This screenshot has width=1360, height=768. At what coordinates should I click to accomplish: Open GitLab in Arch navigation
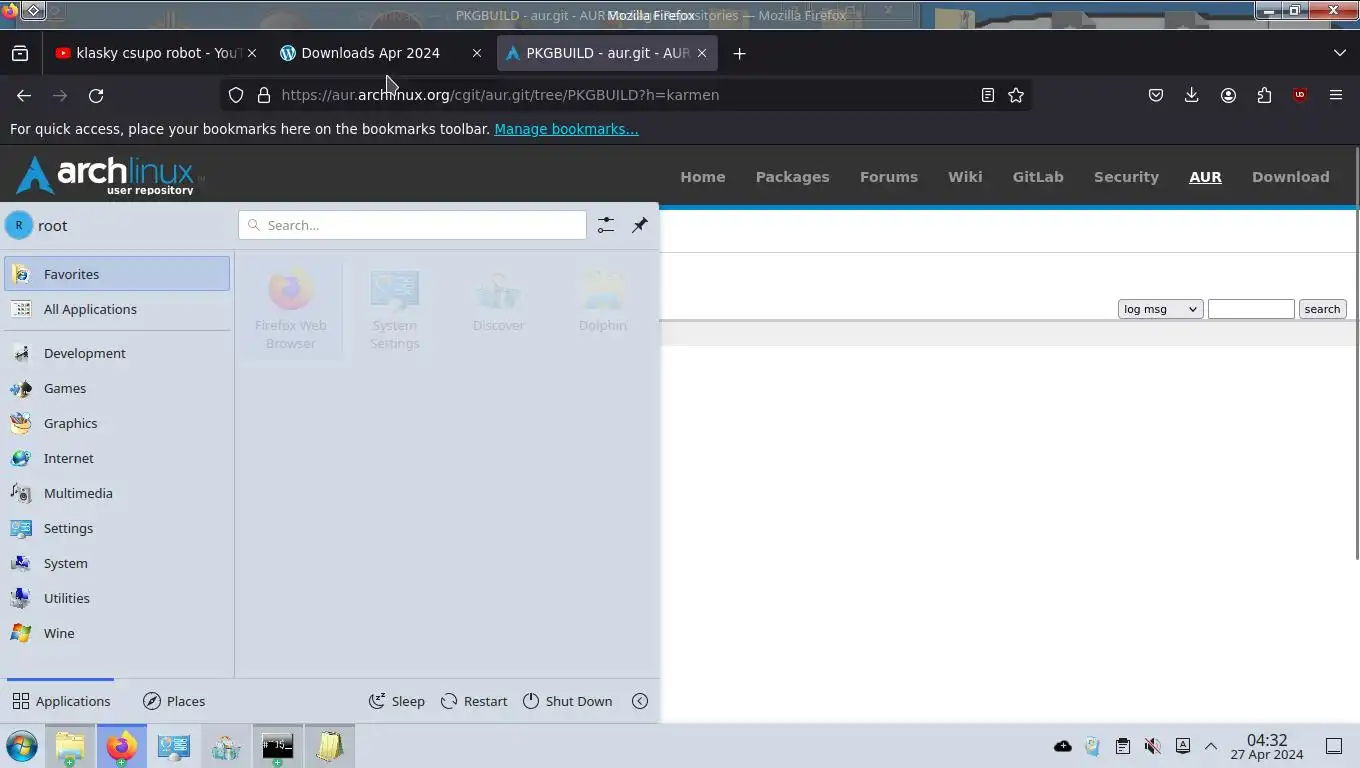(1038, 177)
